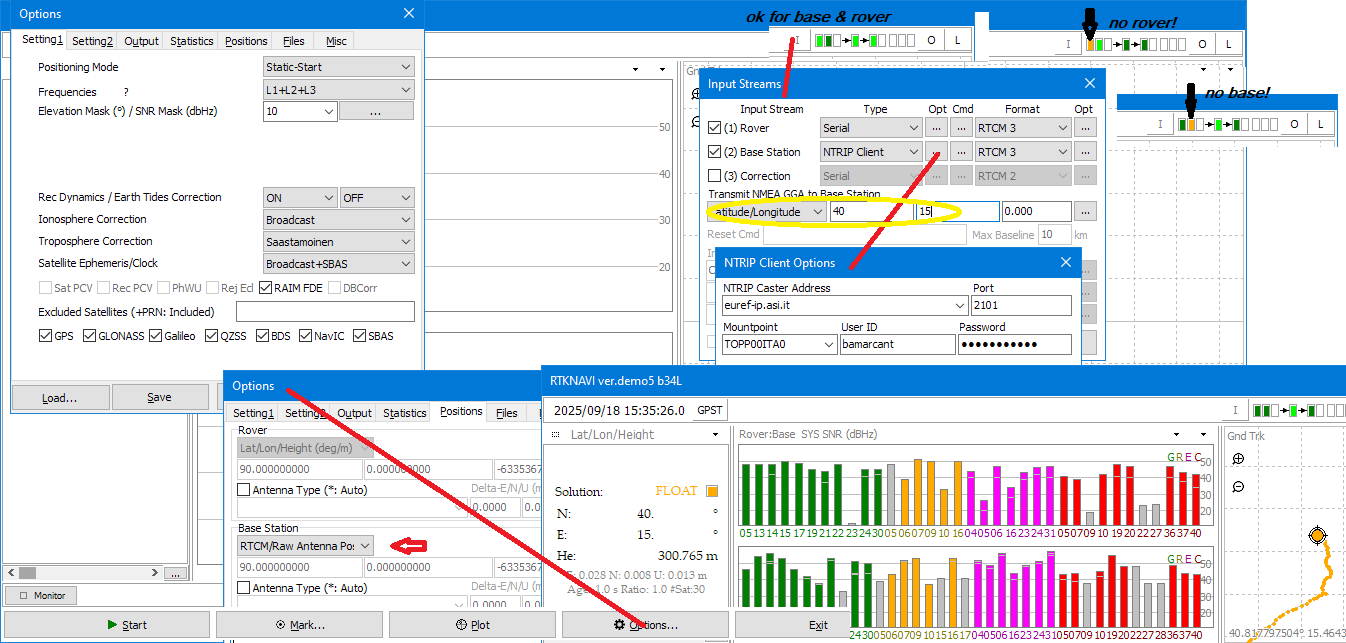The height and width of the screenshot is (643, 1346).
Task: Open the Plot button with globe icon
Action: coord(472,625)
